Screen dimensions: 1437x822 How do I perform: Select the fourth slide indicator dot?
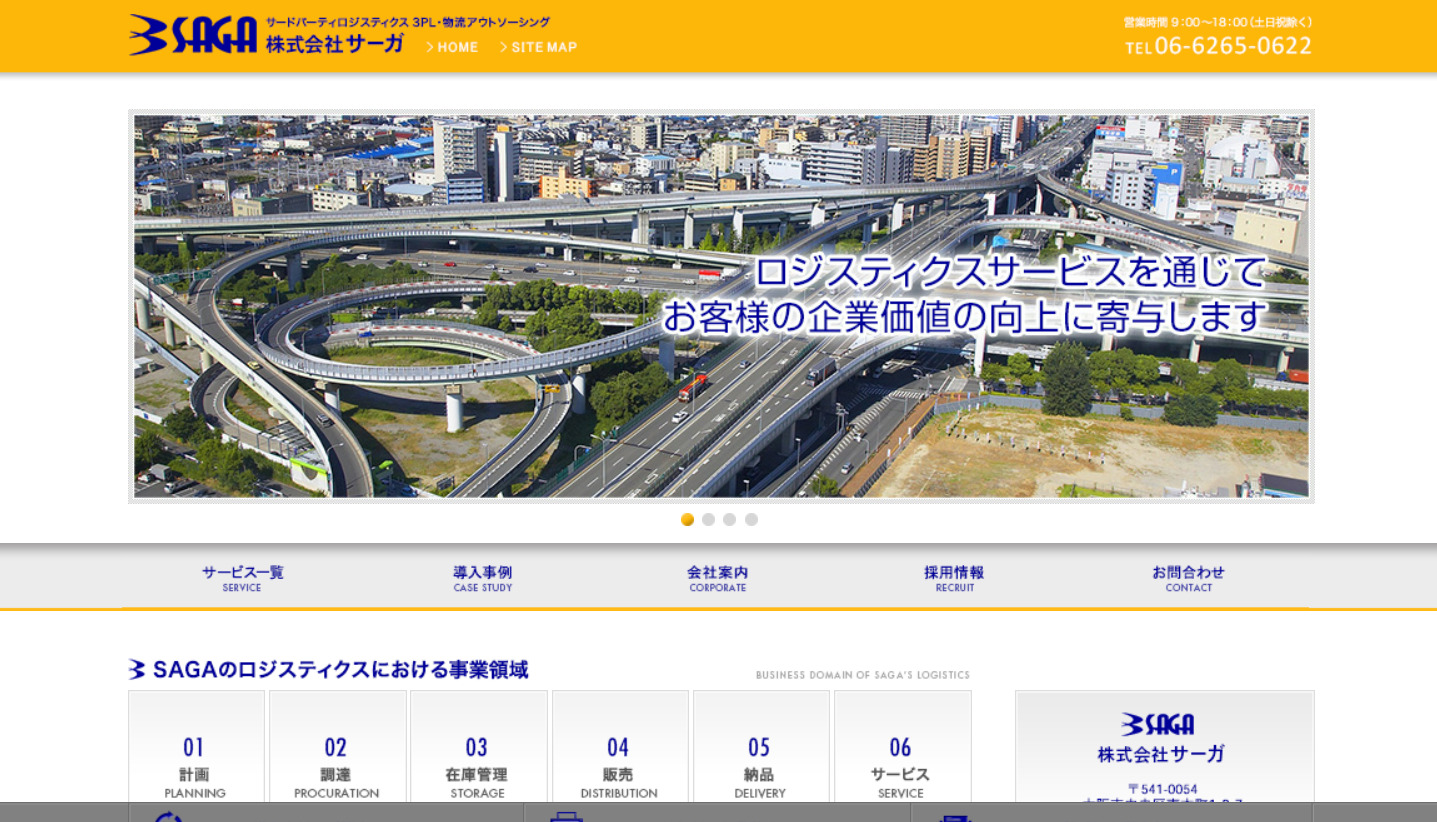(x=751, y=520)
